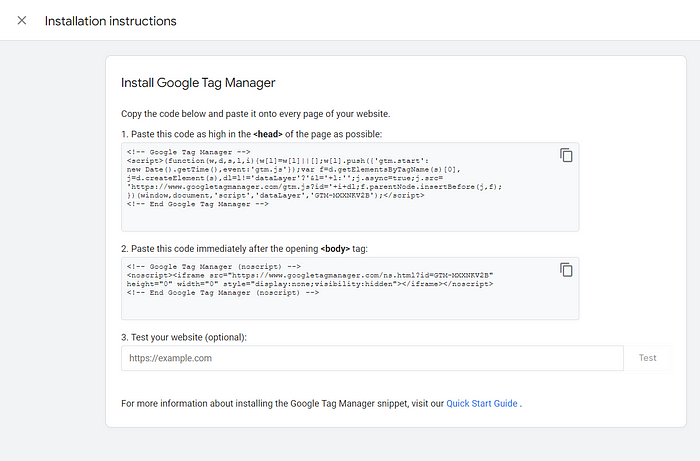The height and width of the screenshot is (461, 700).
Task: Close the Installation instructions panel
Action: (21, 21)
